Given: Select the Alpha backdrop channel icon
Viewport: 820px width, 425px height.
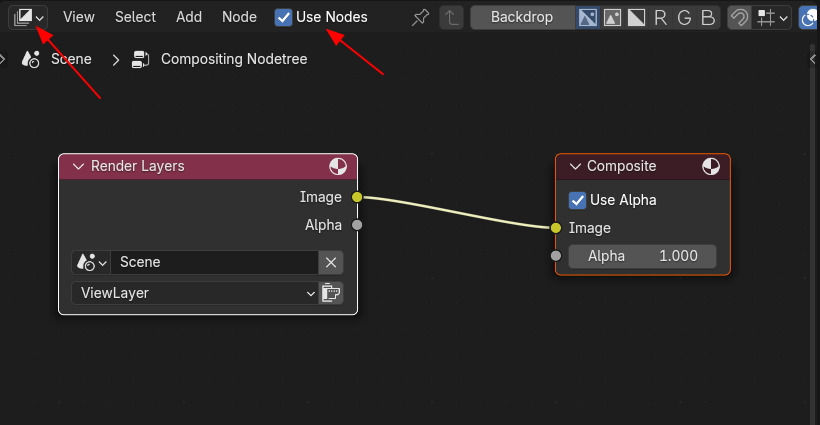Looking at the screenshot, I should [x=636, y=17].
